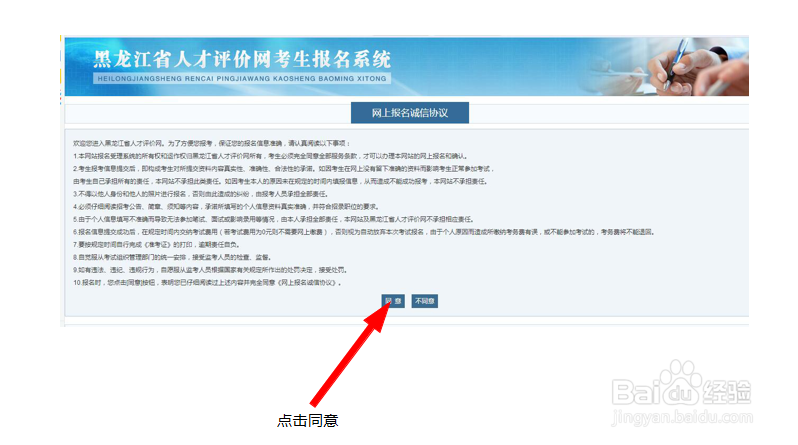Select clause 10 beginning 报名时,您点击[同意]按钮
This screenshot has width=798, height=445.
(207, 283)
